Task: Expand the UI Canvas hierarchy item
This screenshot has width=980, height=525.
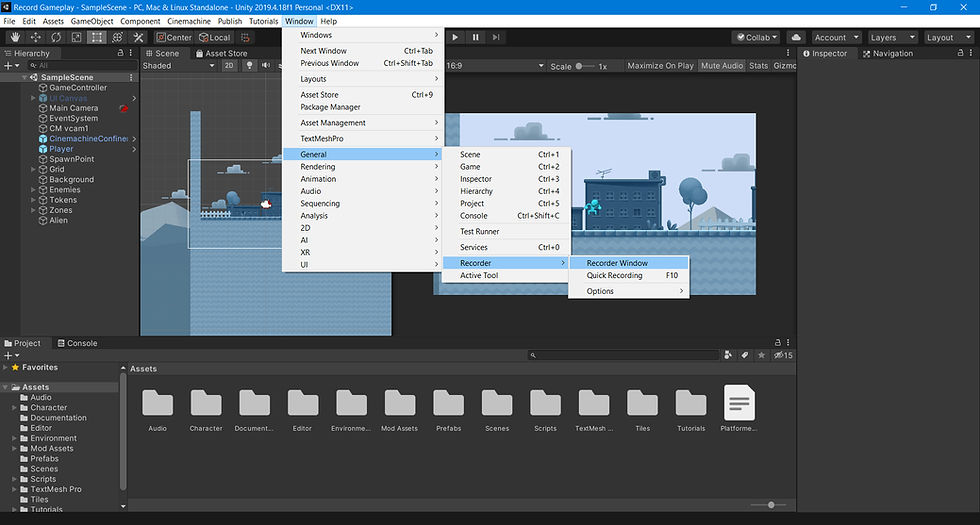Action: tap(33, 98)
